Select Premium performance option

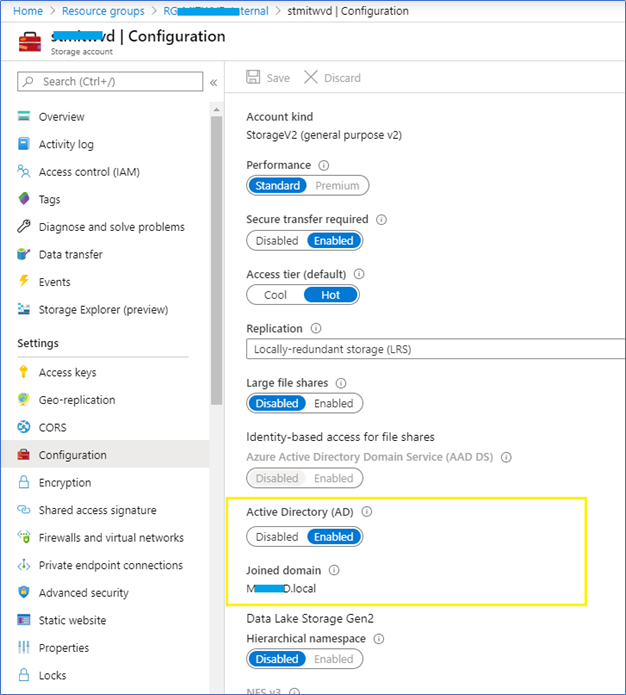click(337, 185)
